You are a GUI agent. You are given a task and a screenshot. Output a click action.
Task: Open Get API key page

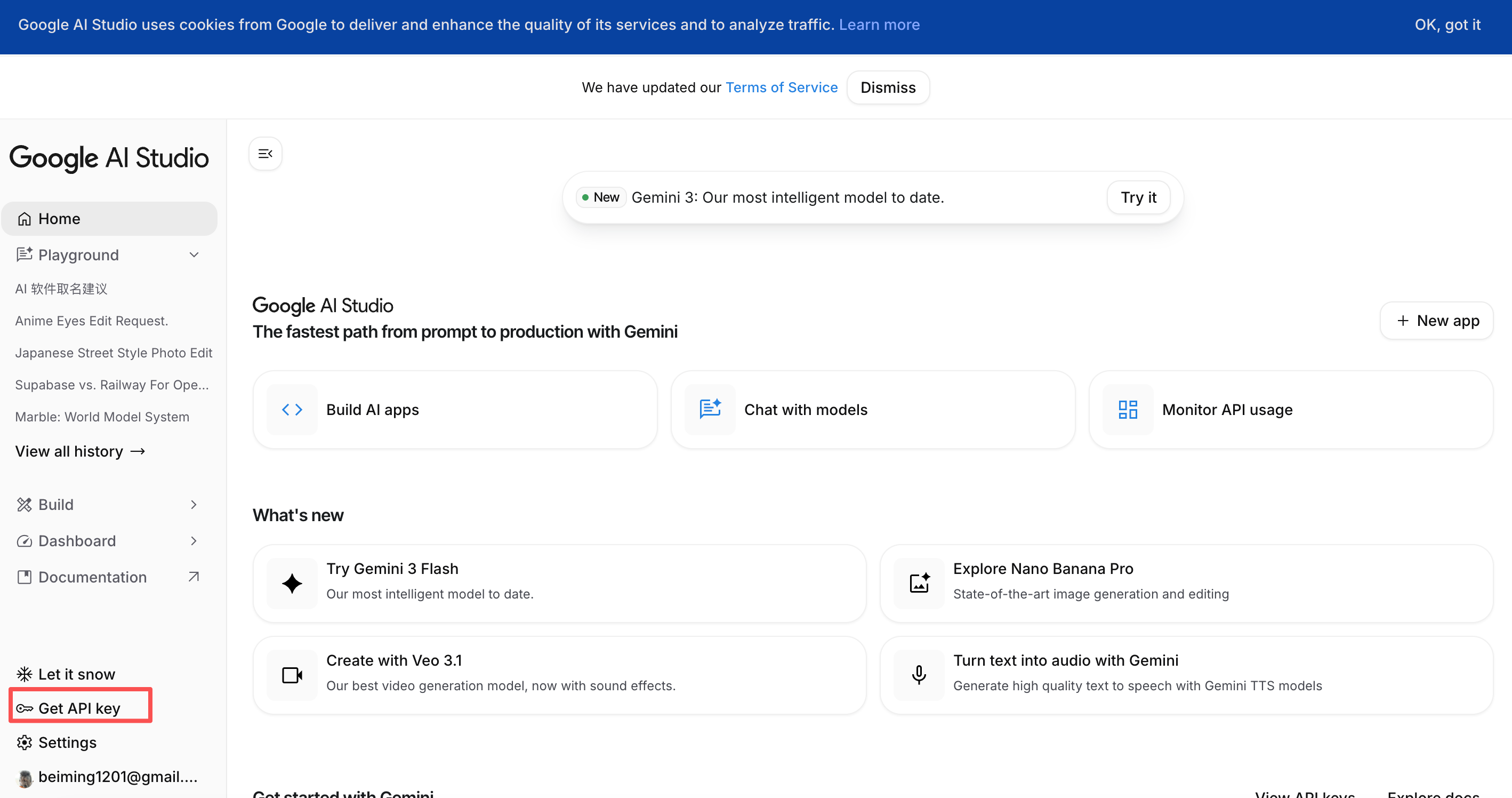(80, 708)
